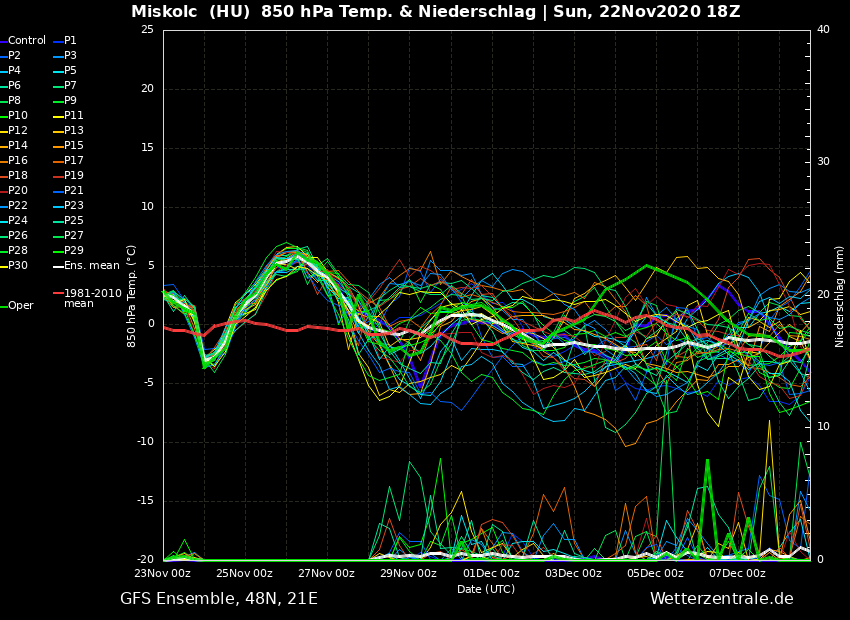850x620 pixels.
Task: Click the P30 legend entry
Action: point(18,266)
